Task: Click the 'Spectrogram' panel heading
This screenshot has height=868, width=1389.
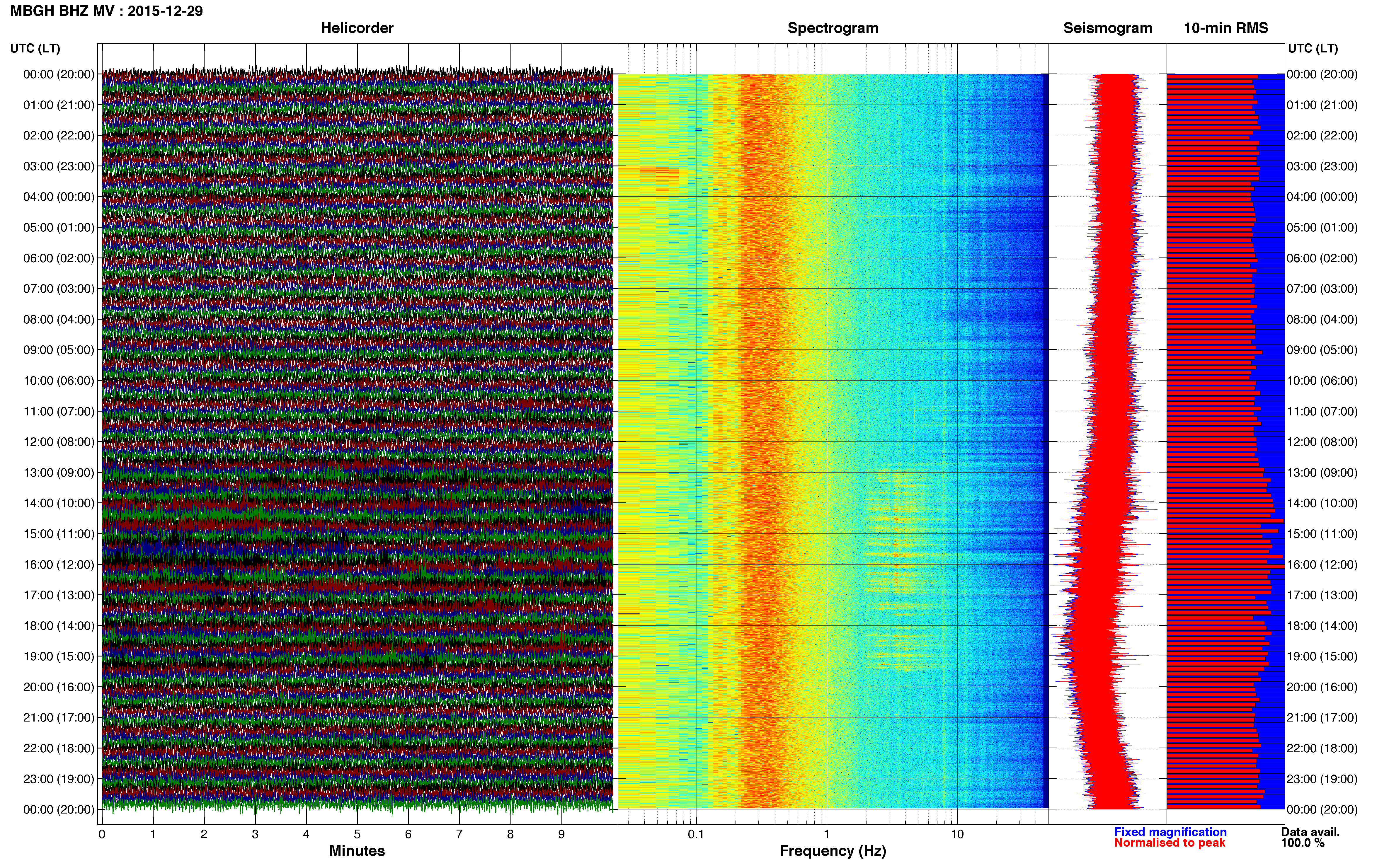Action: 833,28
